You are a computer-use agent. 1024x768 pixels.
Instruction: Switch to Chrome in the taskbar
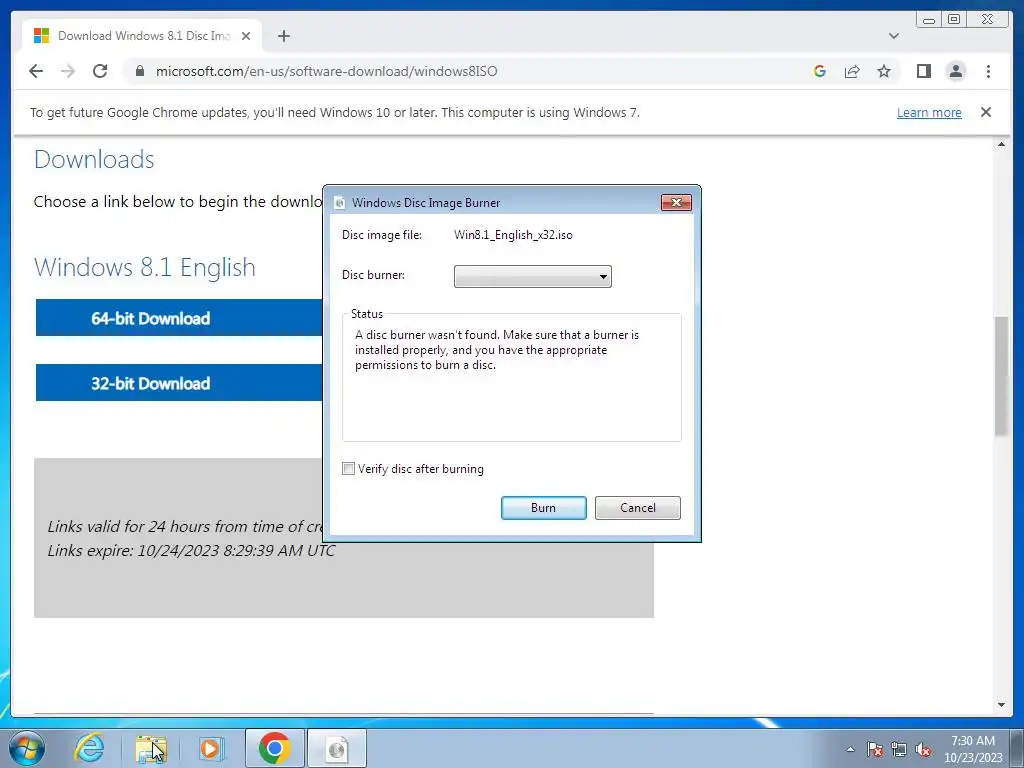[x=274, y=748]
